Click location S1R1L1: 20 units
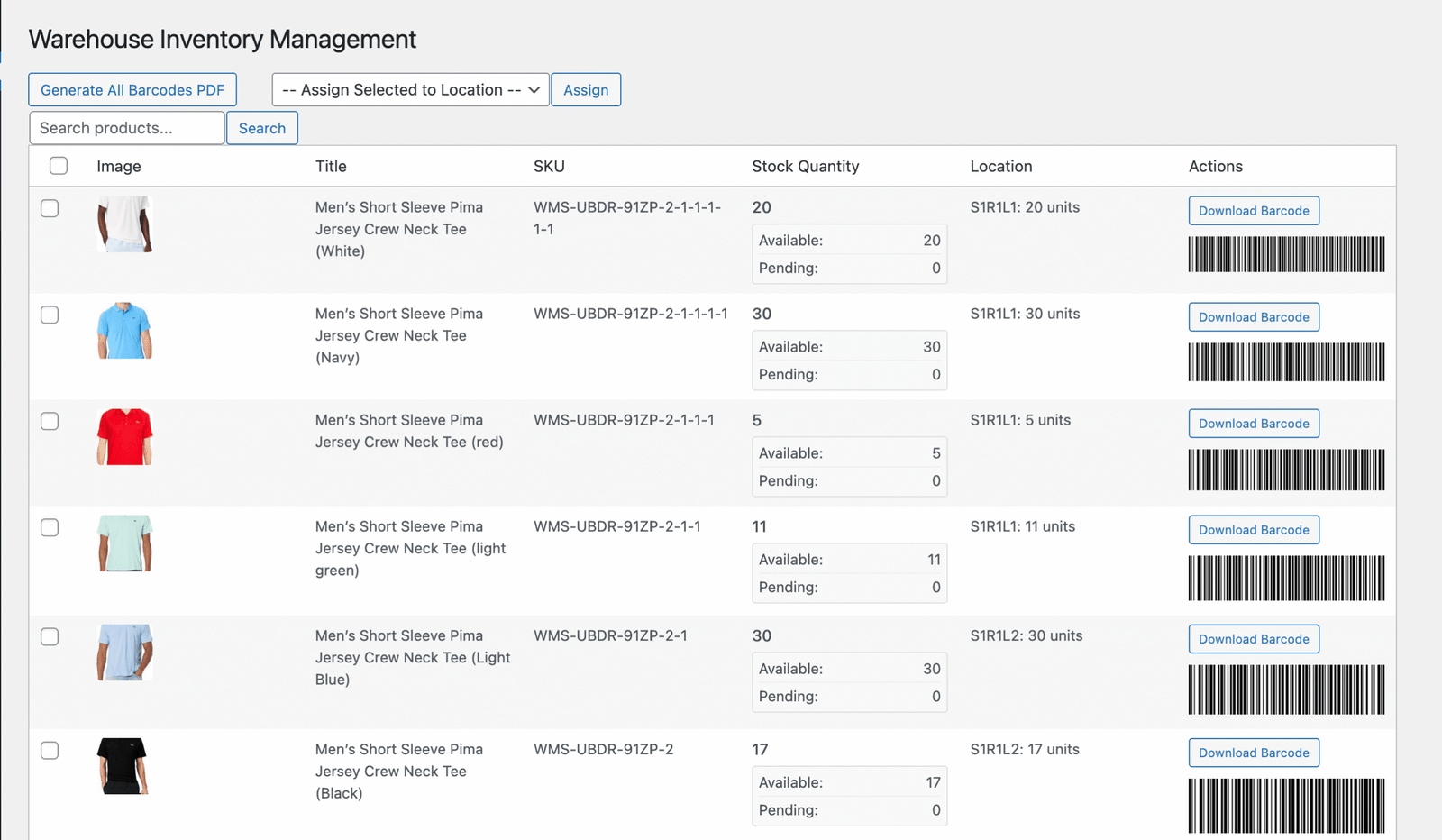 [1025, 207]
